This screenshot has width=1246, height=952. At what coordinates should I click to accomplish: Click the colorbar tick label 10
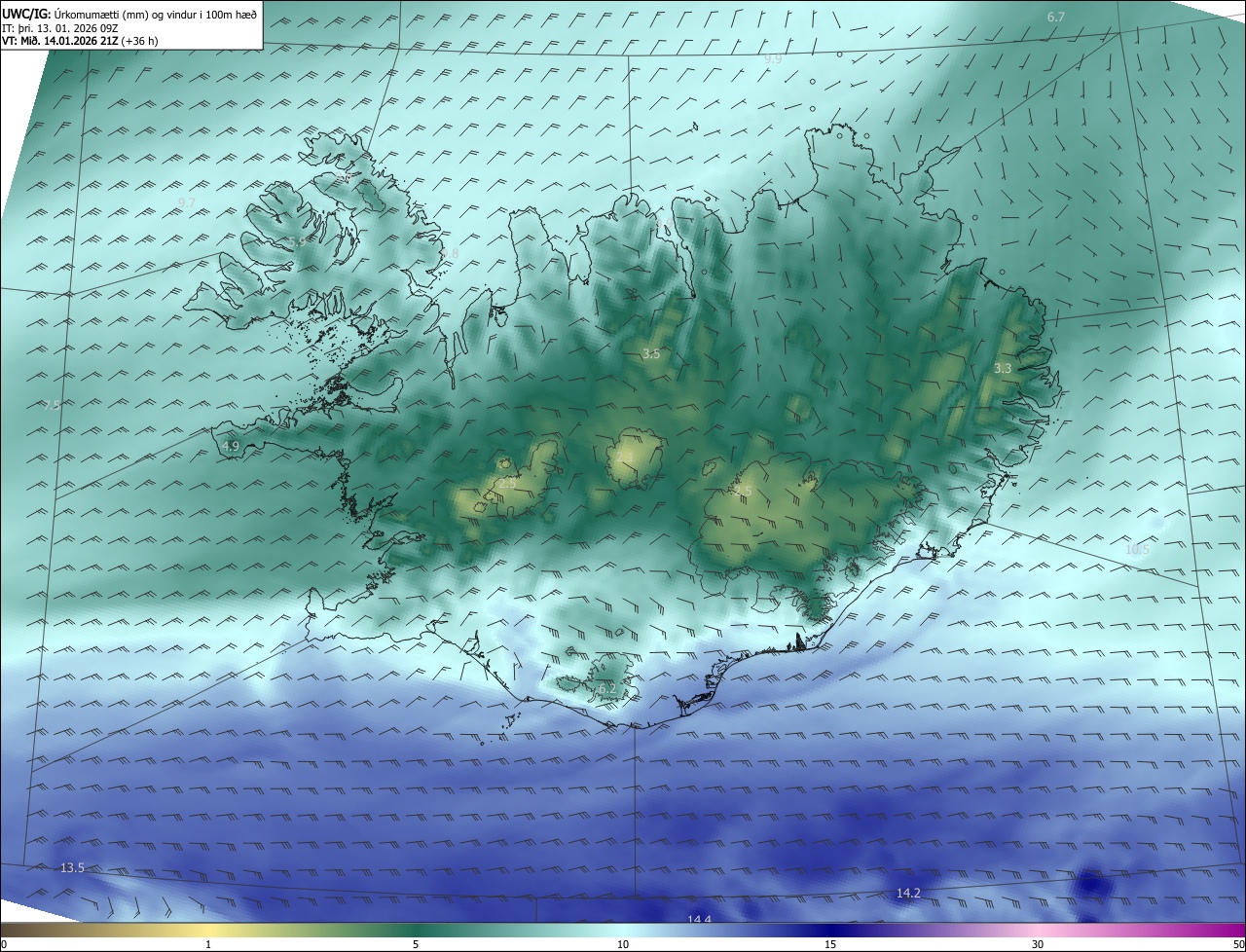click(x=623, y=945)
